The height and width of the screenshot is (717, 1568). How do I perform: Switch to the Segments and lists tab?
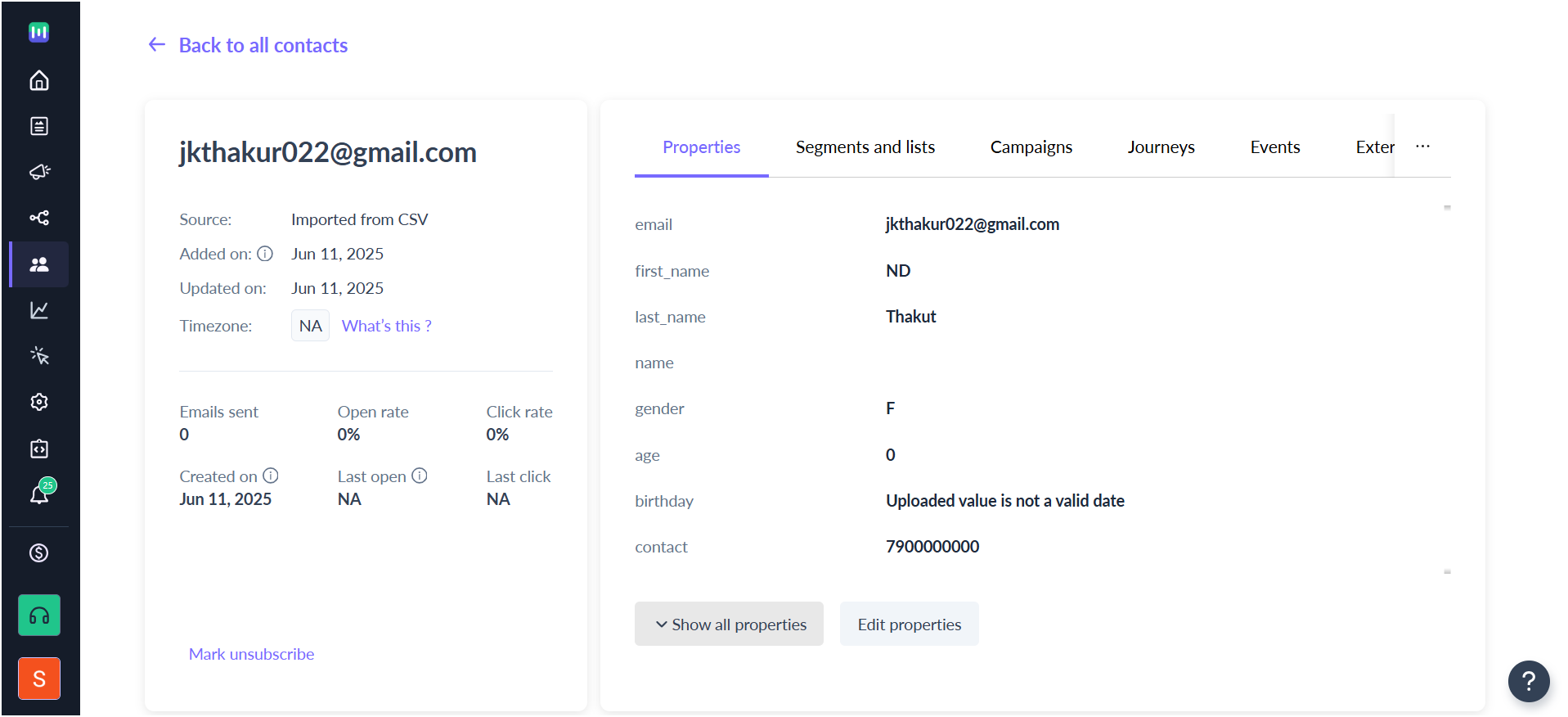[x=865, y=147]
